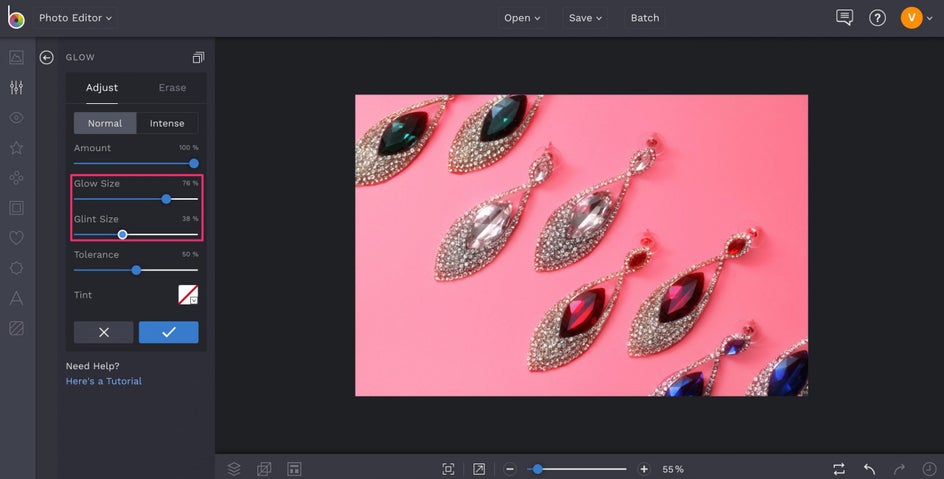Switch to the Erase tab

(172, 88)
